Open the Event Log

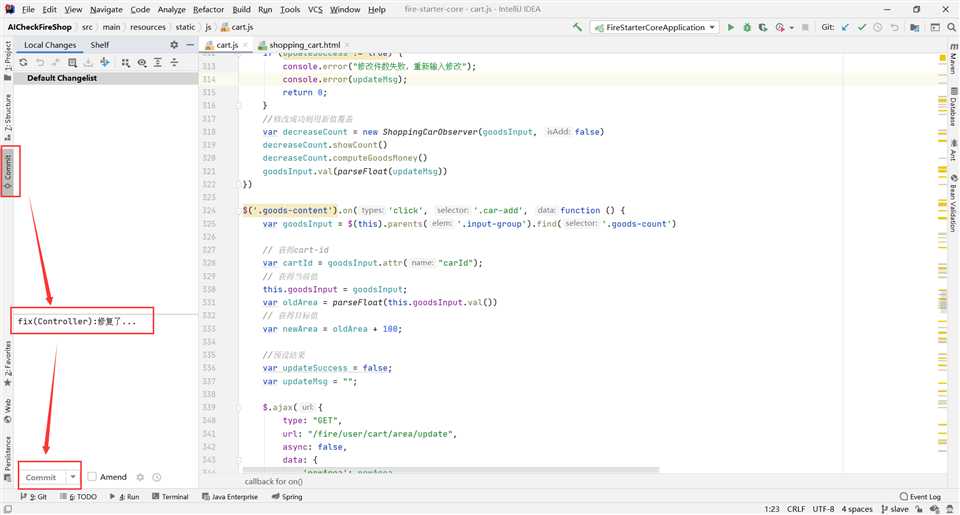pyautogui.click(x=920, y=497)
